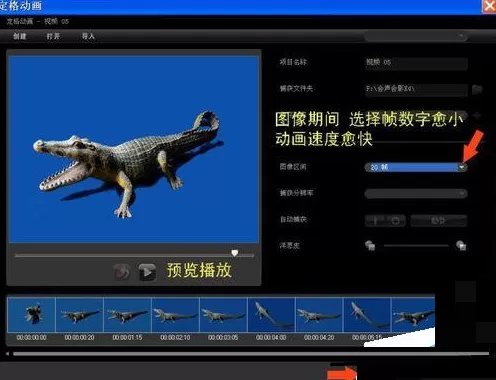Click the '定格动画 - 视频 05' subtitle text
Screen dimensions: 496x380
(x=38, y=21)
